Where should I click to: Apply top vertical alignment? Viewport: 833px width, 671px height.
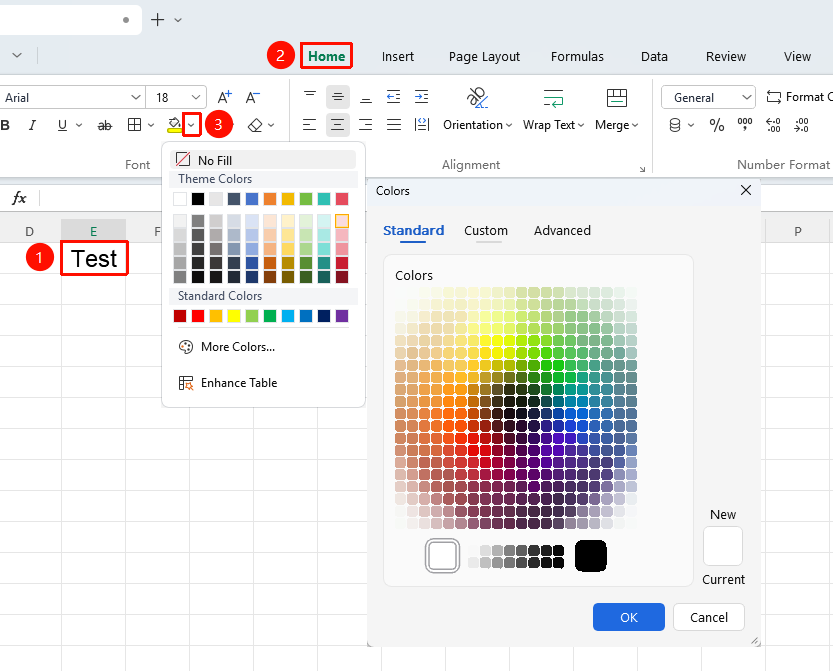310,97
